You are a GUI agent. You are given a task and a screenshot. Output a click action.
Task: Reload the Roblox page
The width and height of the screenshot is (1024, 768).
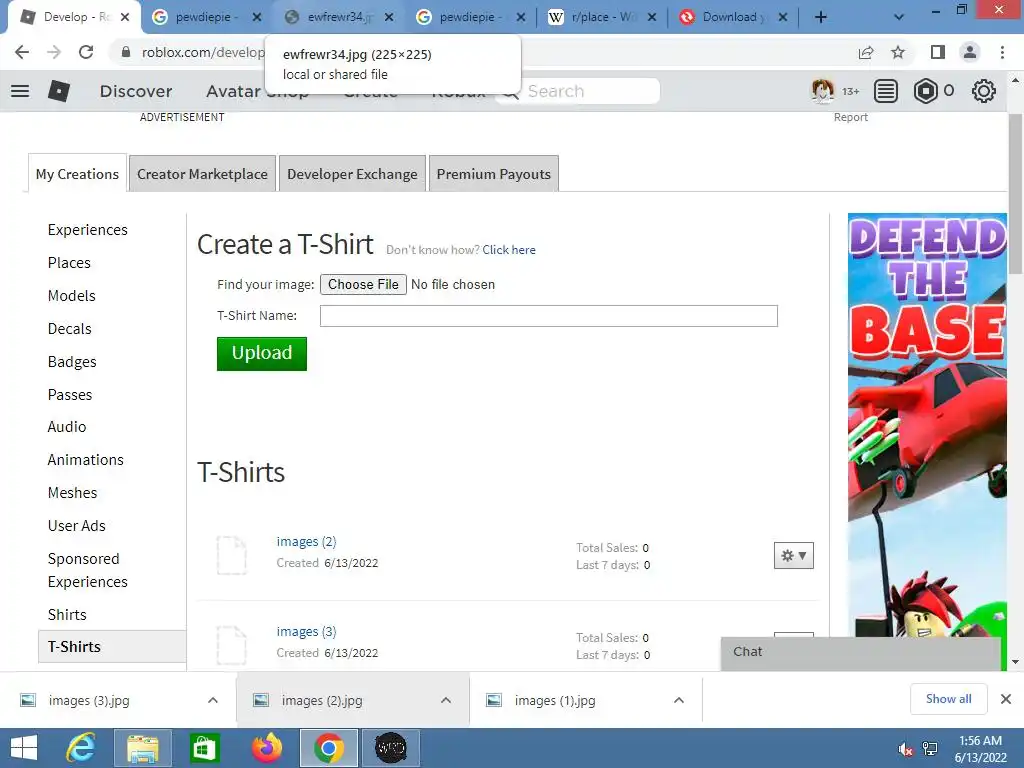click(86, 52)
